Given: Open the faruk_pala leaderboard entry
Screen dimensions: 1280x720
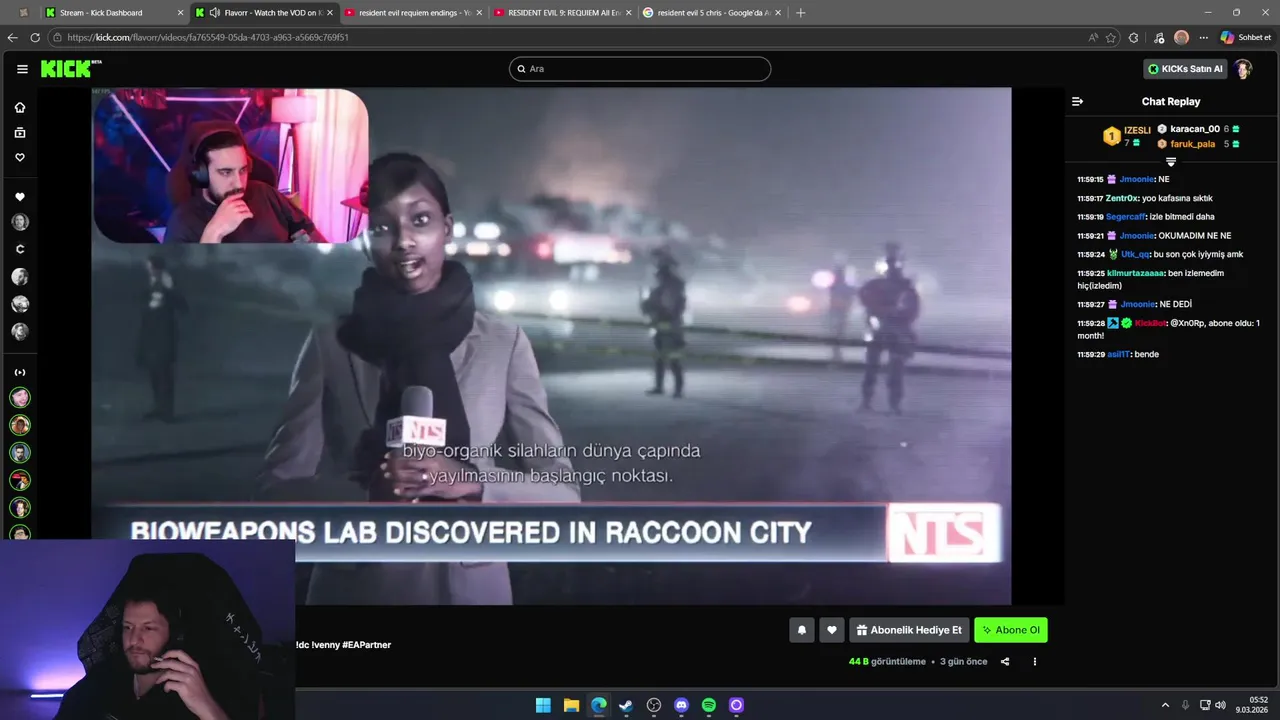Looking at the screenshot, I should (x=1198, y=144).
